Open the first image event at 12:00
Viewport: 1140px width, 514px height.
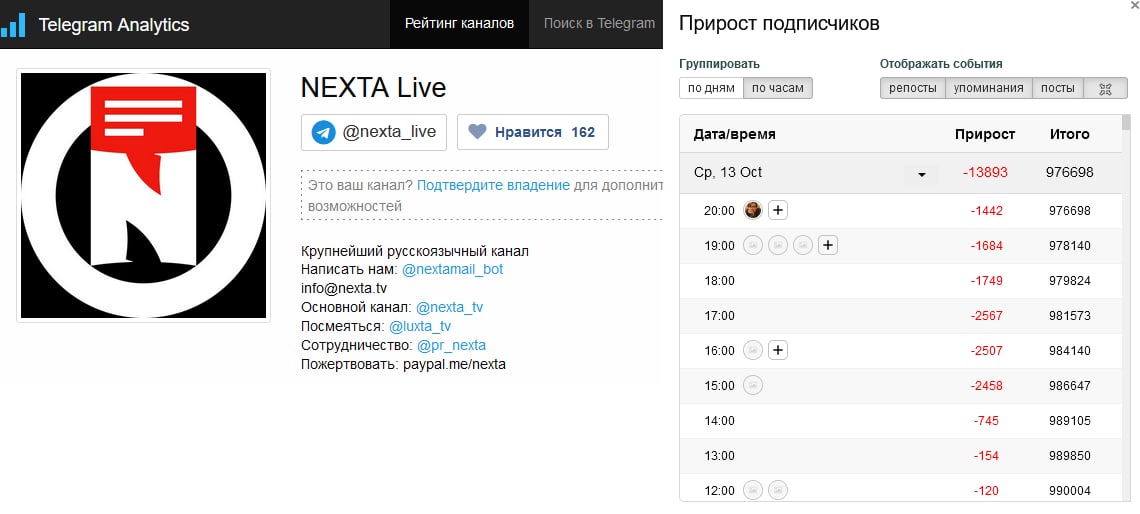click(753, 490)
